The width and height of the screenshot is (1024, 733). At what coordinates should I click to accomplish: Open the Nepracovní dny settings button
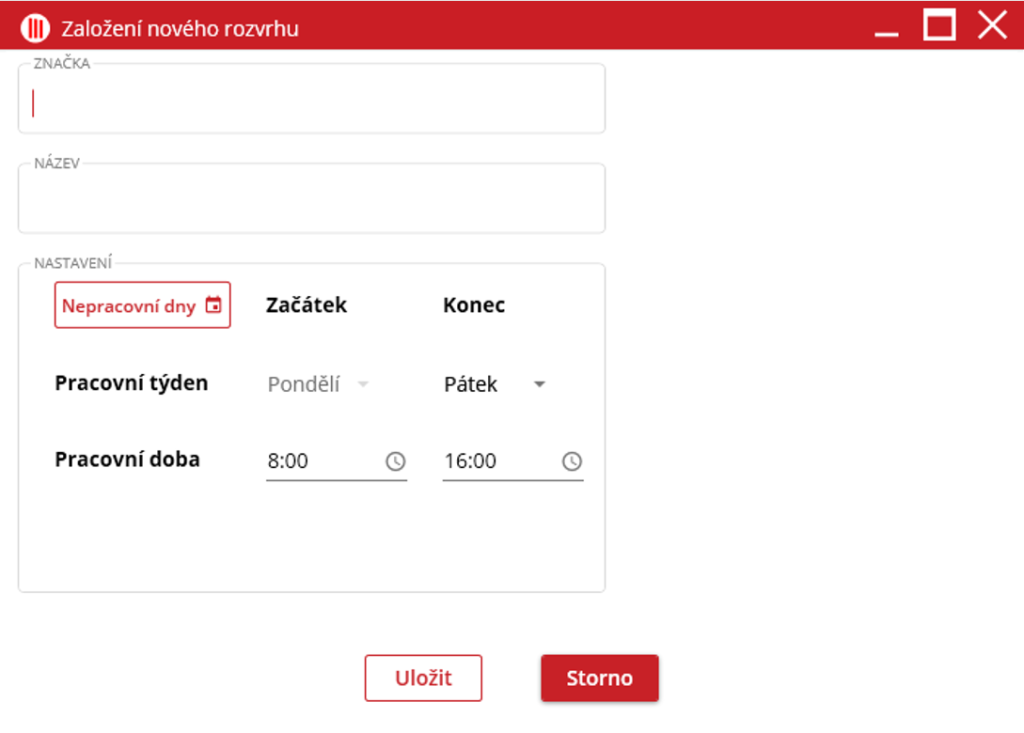tap(130, 306)
